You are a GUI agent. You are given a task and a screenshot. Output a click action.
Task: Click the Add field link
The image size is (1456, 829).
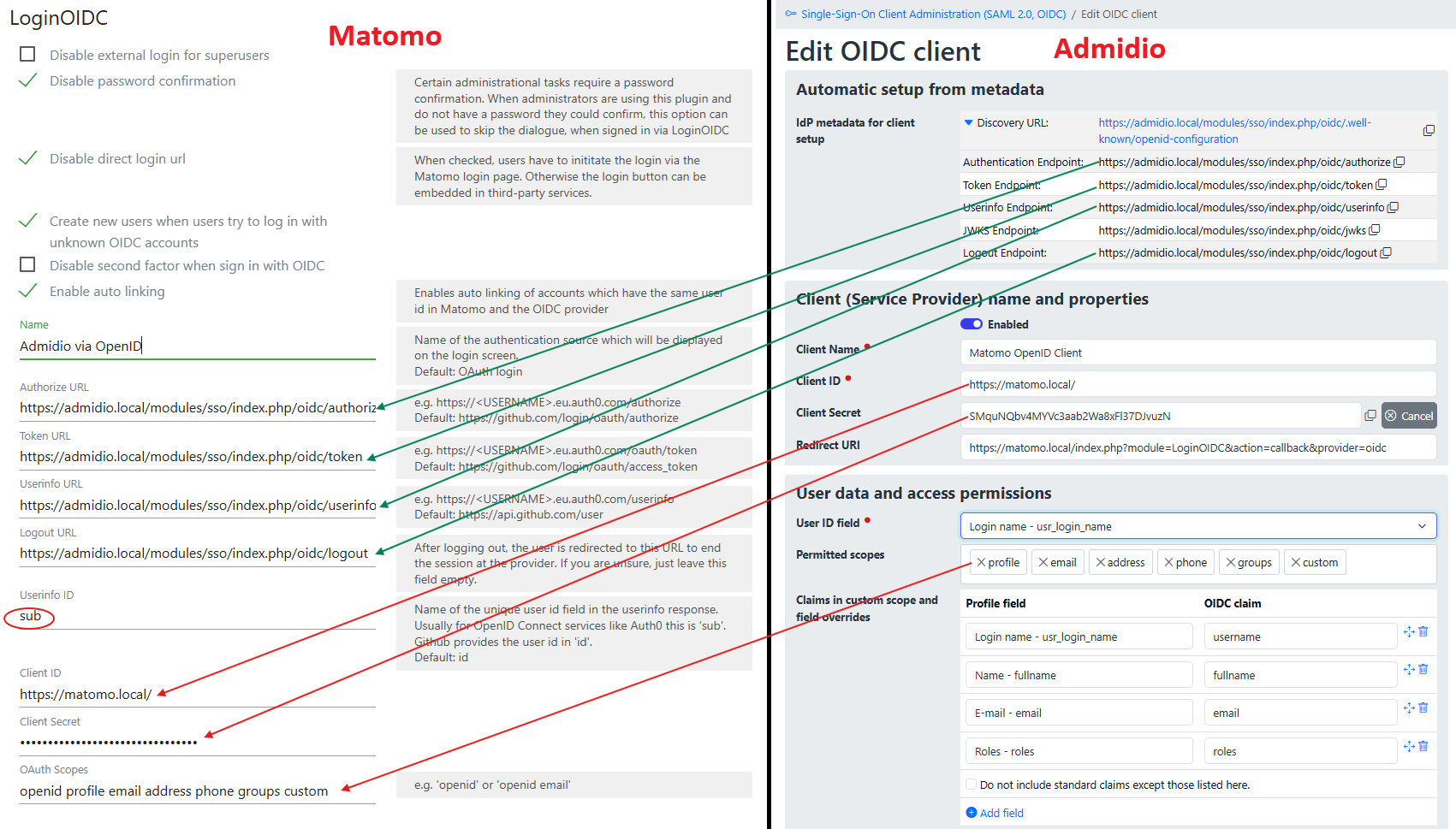pyautogui.click(x=1001, y=813)
